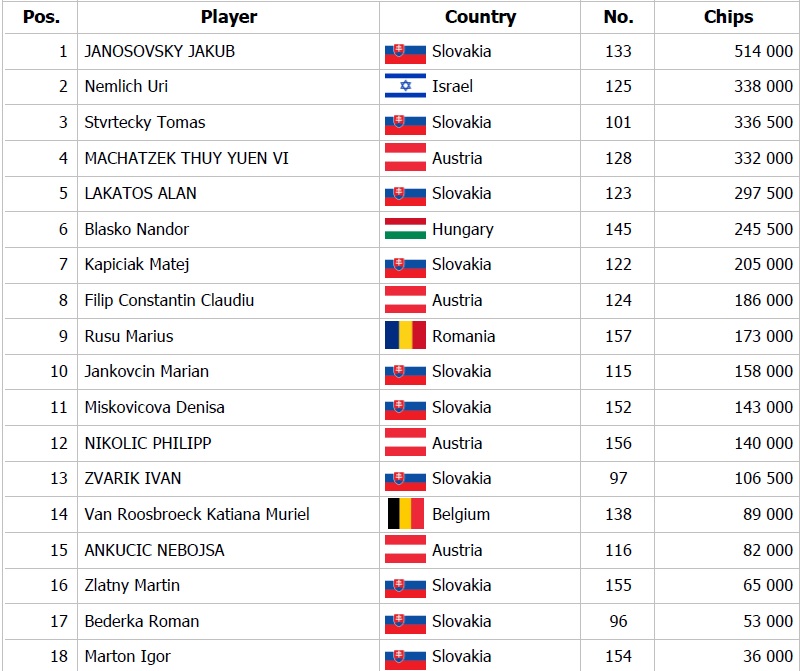This screenshot has height=671, width=800.
Task: Click the Romania flag icon
Action: click(x=405, y=336)
